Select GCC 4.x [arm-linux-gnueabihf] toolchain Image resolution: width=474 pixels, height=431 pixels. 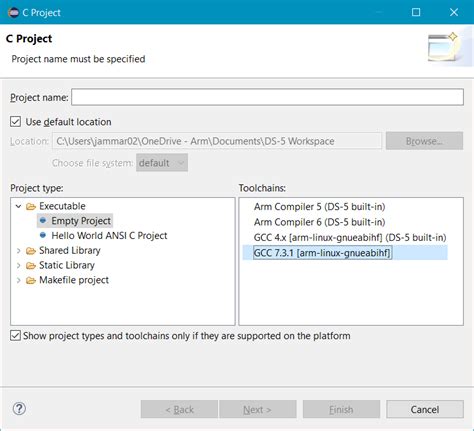[350, 237]
